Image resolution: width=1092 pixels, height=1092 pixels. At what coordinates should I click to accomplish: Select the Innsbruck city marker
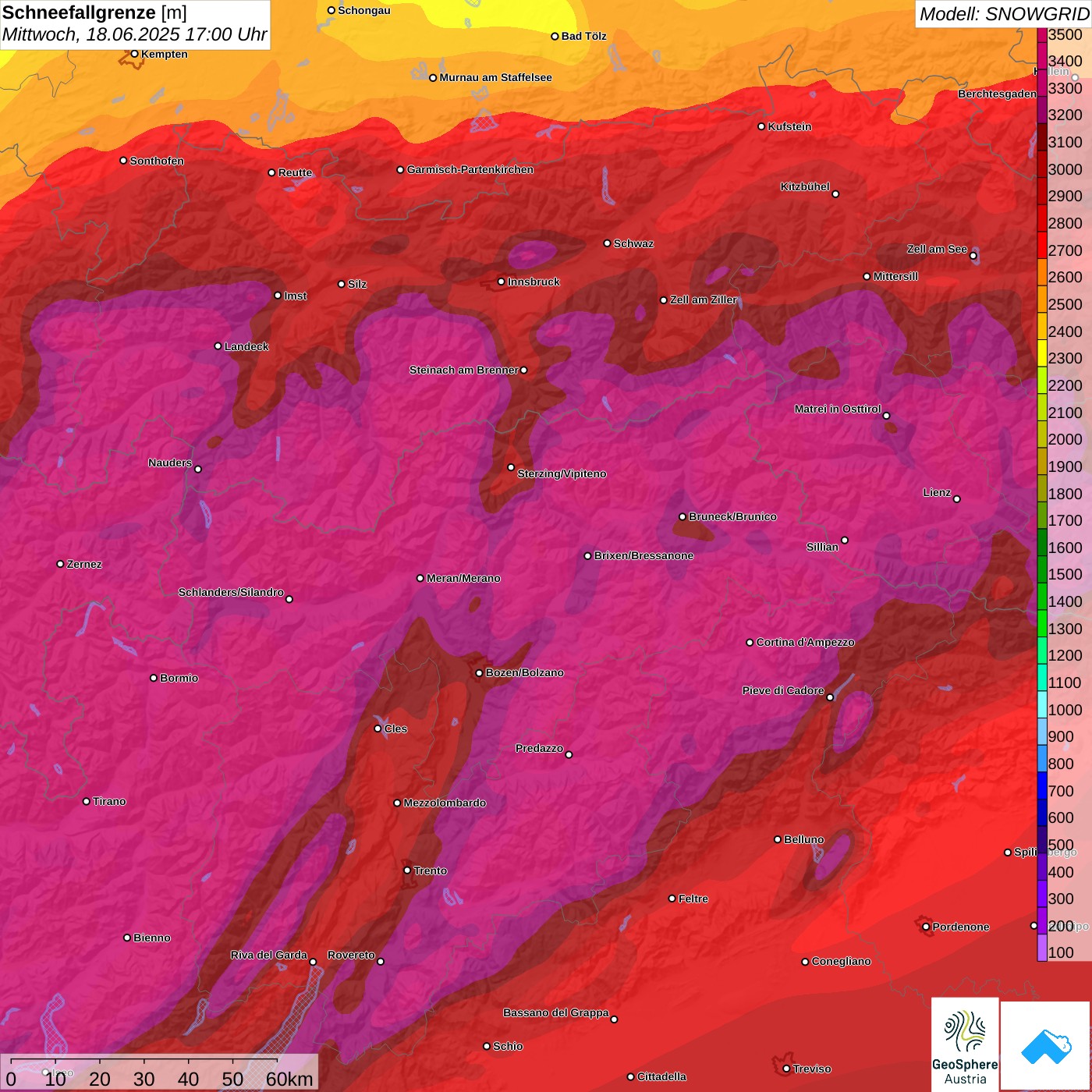[502, 282]
